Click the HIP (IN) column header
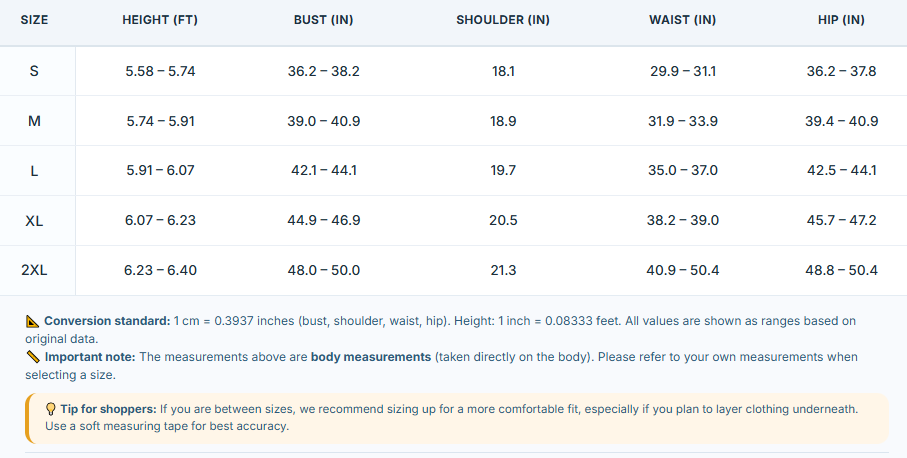 [x=841, y=20]
